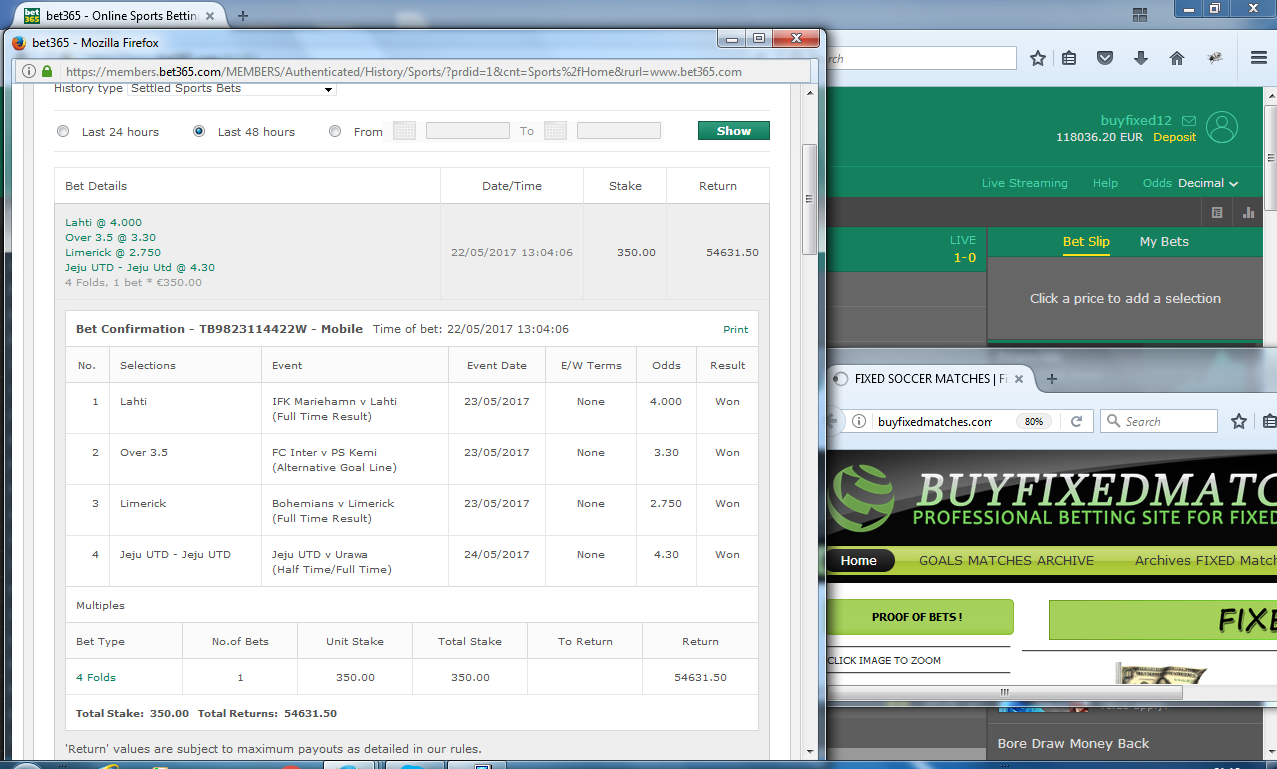Click the To date input field
This screenshot has height=769, width=1277.
[619, 131]
